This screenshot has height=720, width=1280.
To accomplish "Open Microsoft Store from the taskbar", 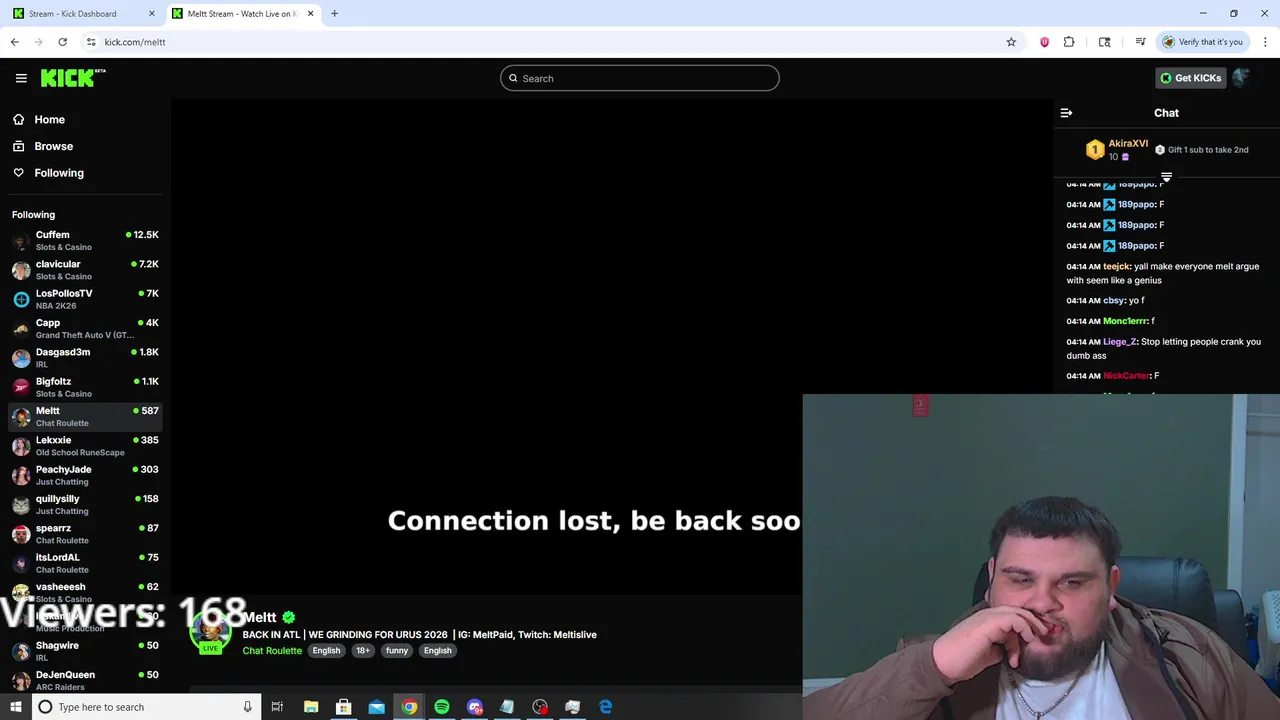I will pyautogui.click(x=343, y=707).
